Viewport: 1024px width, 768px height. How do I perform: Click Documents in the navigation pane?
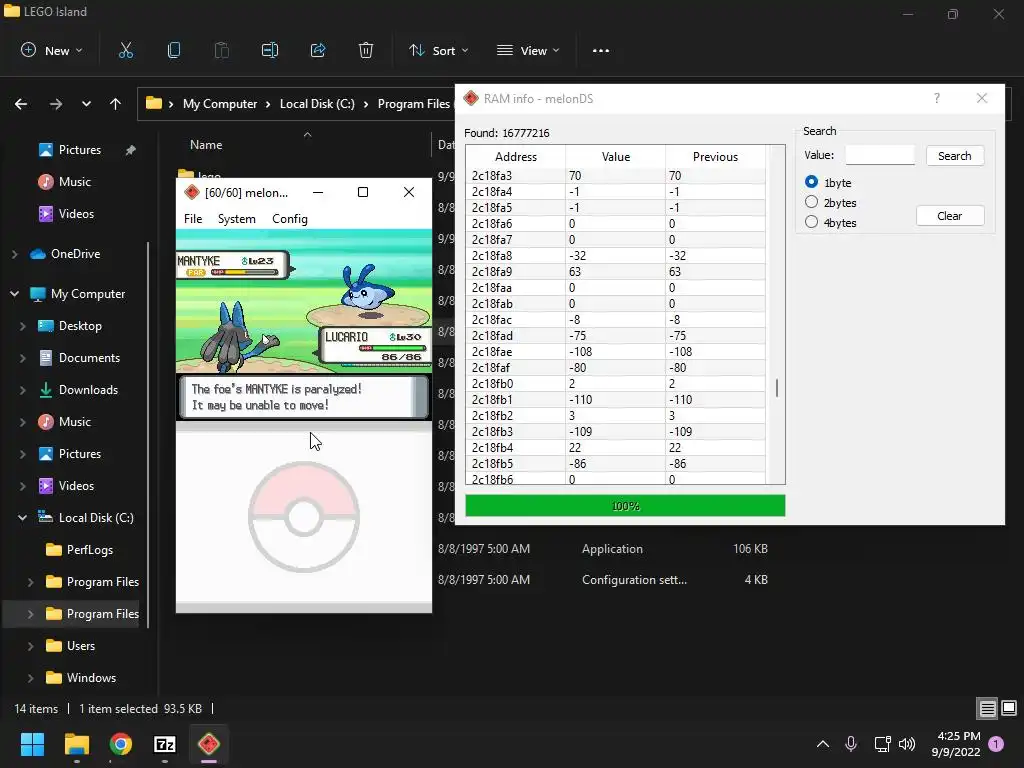(89, 358)
